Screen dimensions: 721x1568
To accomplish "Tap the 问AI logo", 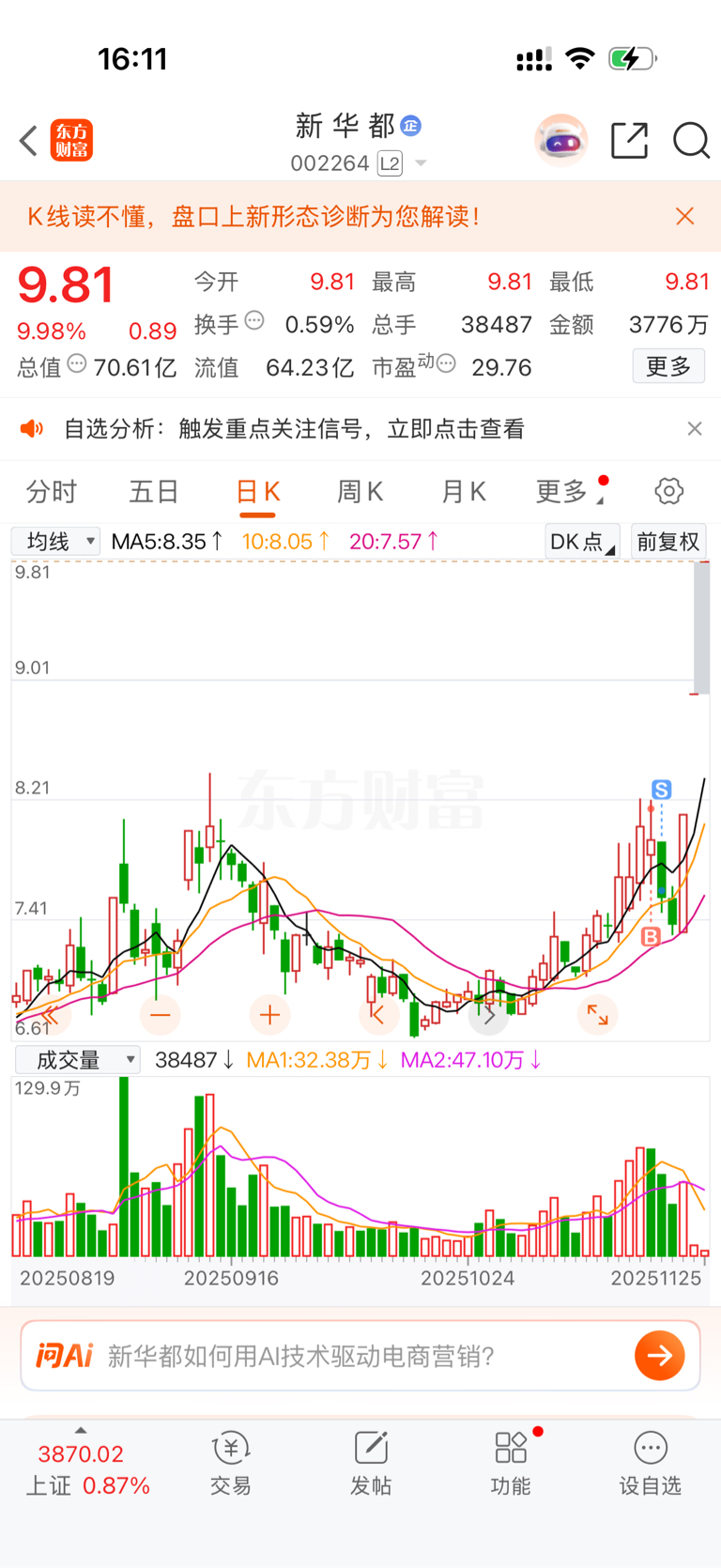I will [x=65, y=1356].
